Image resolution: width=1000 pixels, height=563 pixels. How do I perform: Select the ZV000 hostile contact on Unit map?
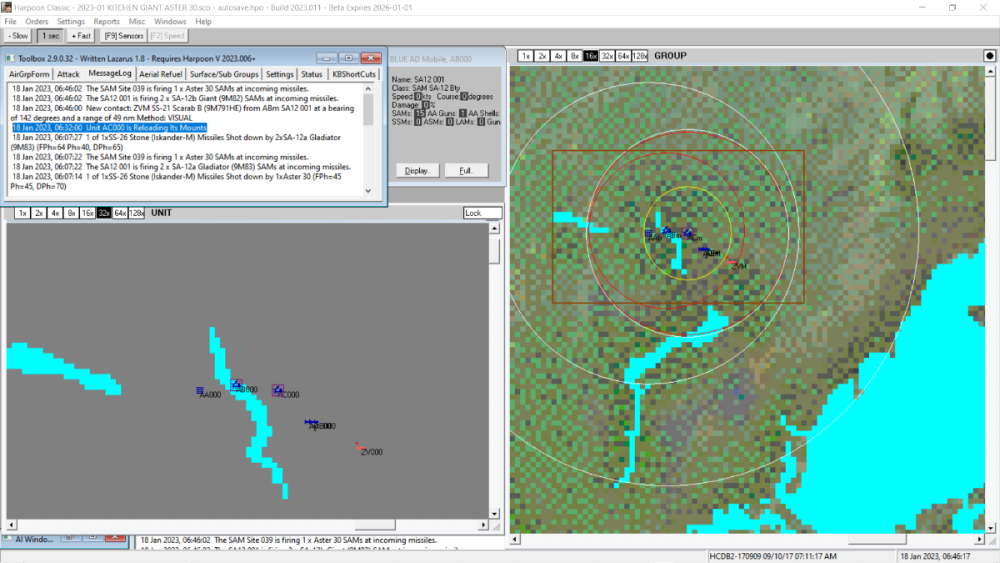[x=359, y=448]
